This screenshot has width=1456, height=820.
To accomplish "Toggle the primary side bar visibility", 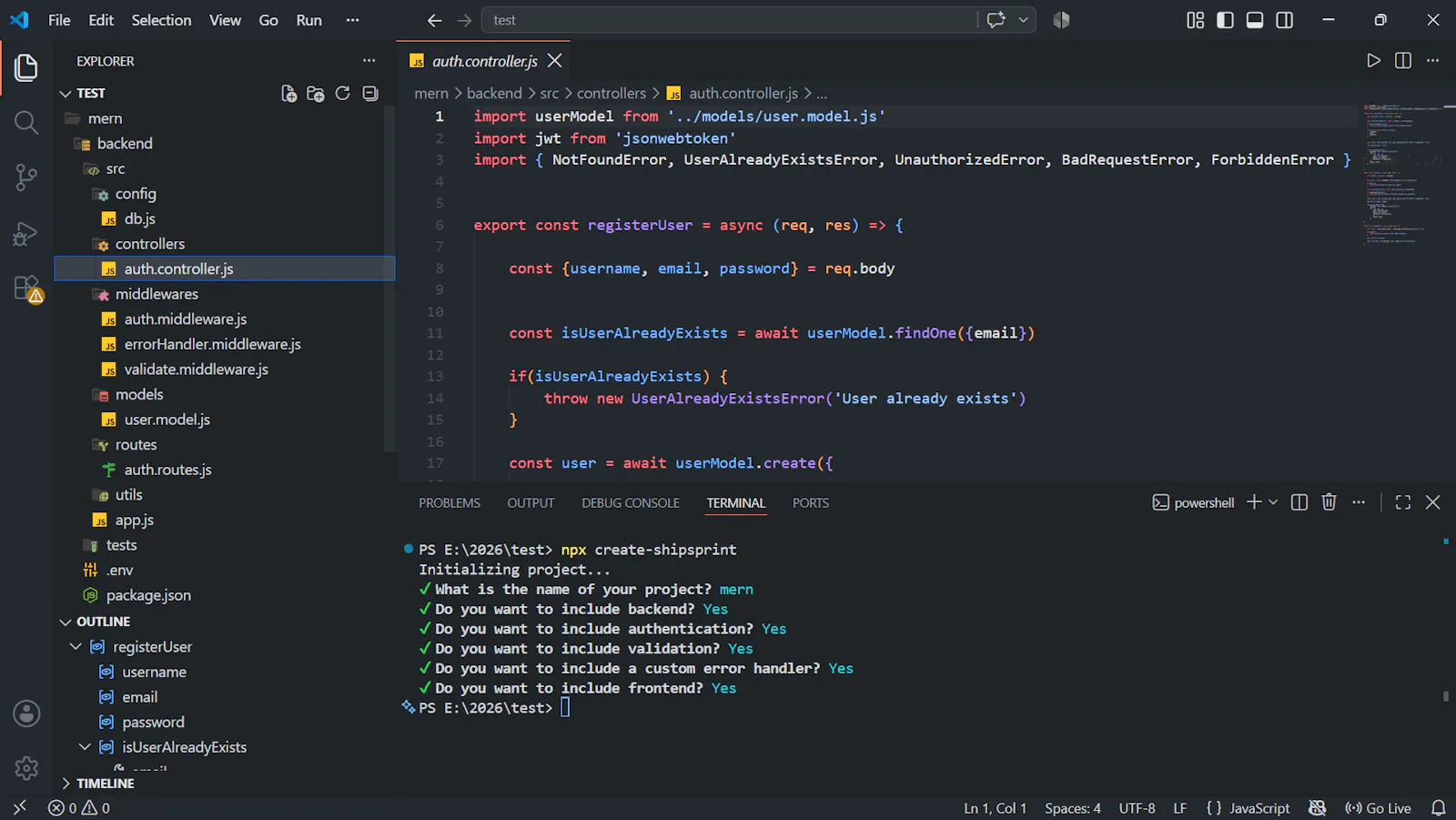I will (1225, 20).
